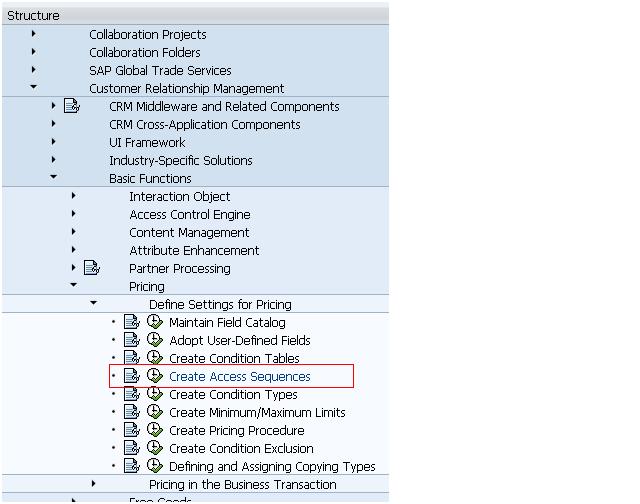Expand CRM Middleware and Related Components arrow
The image size is (640, 504).
(53, 106)
